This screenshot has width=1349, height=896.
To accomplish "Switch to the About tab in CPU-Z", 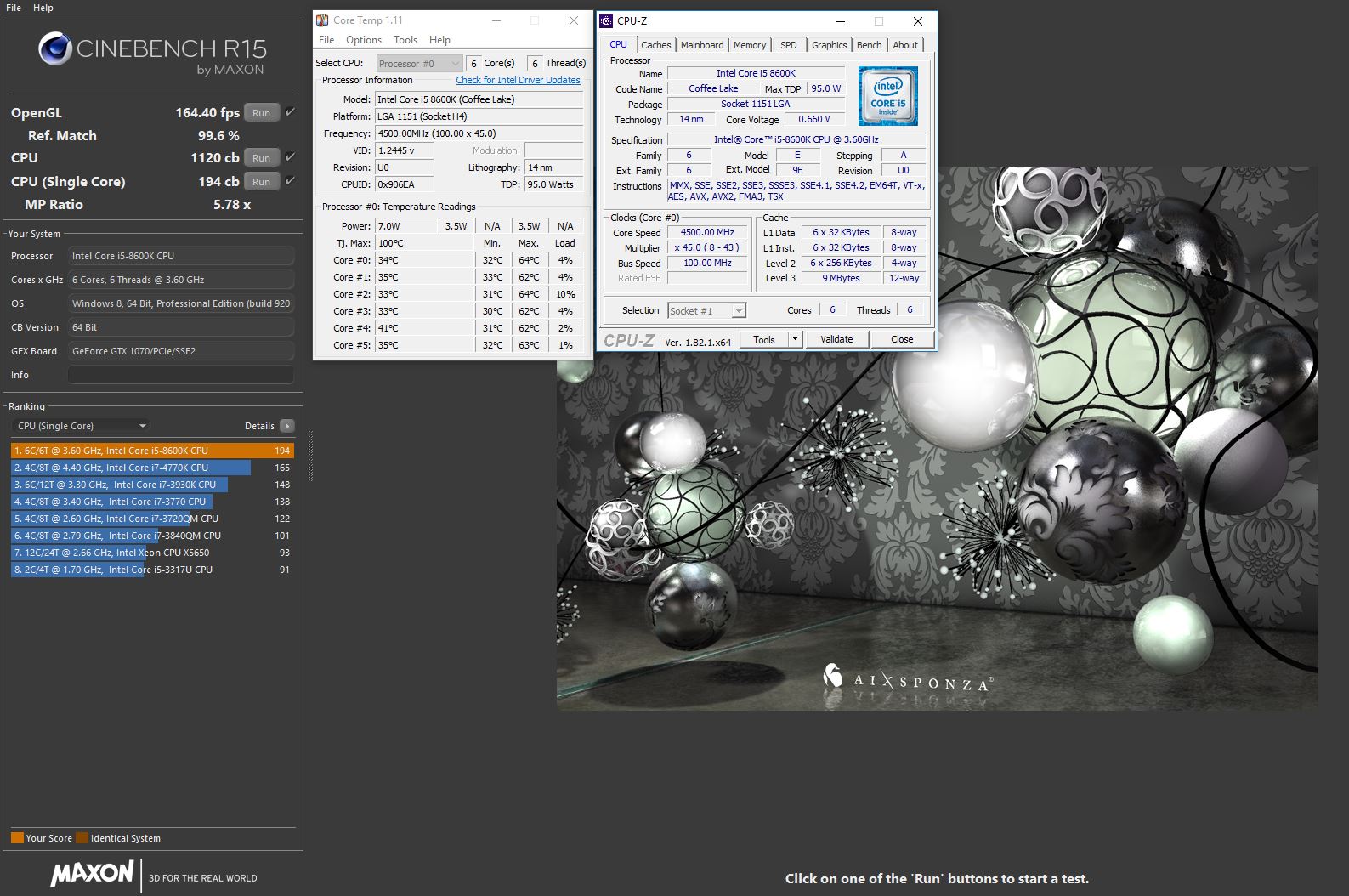I will [905, 45].
